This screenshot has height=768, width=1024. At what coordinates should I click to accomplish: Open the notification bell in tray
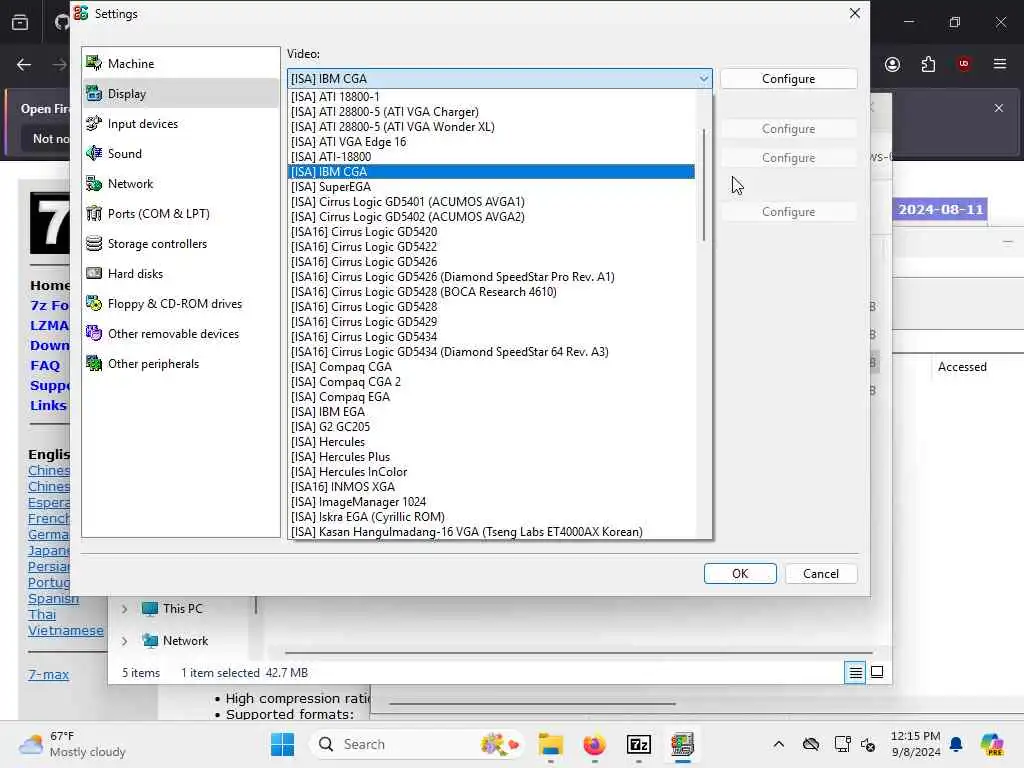pos(956,744)
